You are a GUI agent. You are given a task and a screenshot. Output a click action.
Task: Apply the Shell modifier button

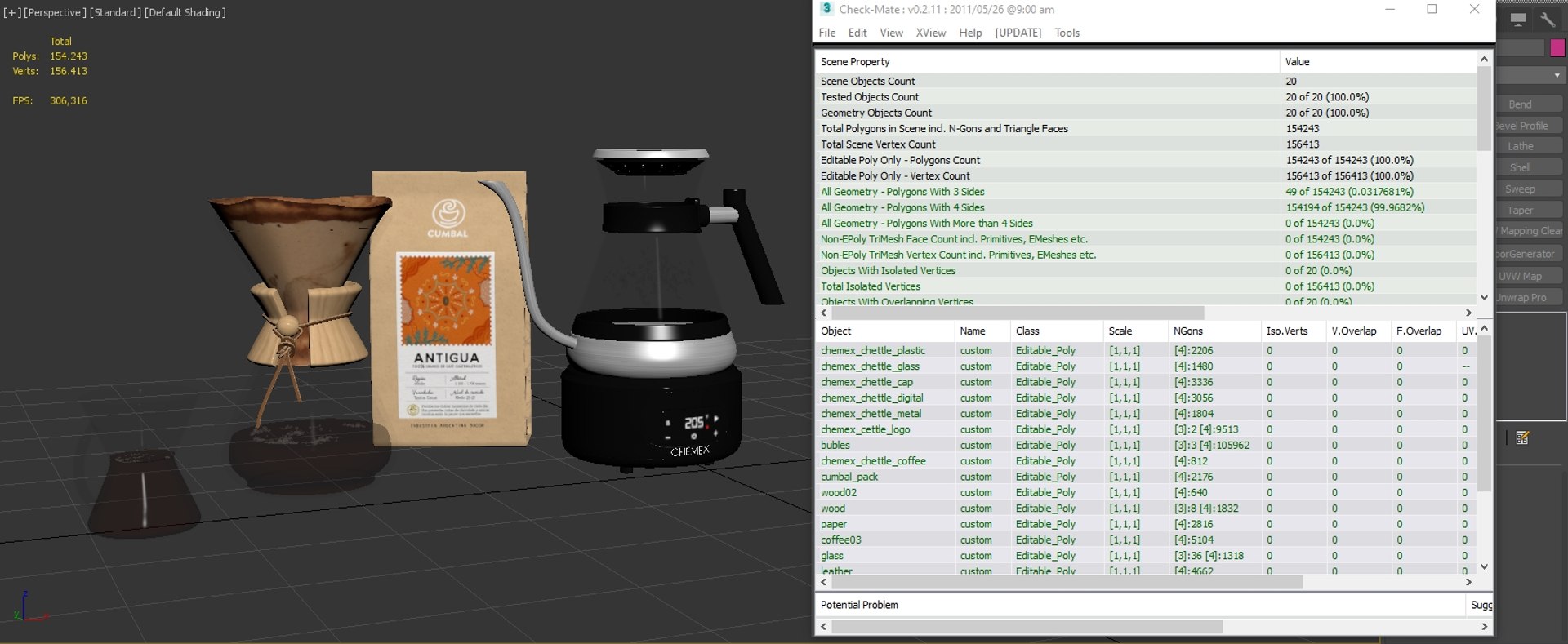tap(1528, 167)
